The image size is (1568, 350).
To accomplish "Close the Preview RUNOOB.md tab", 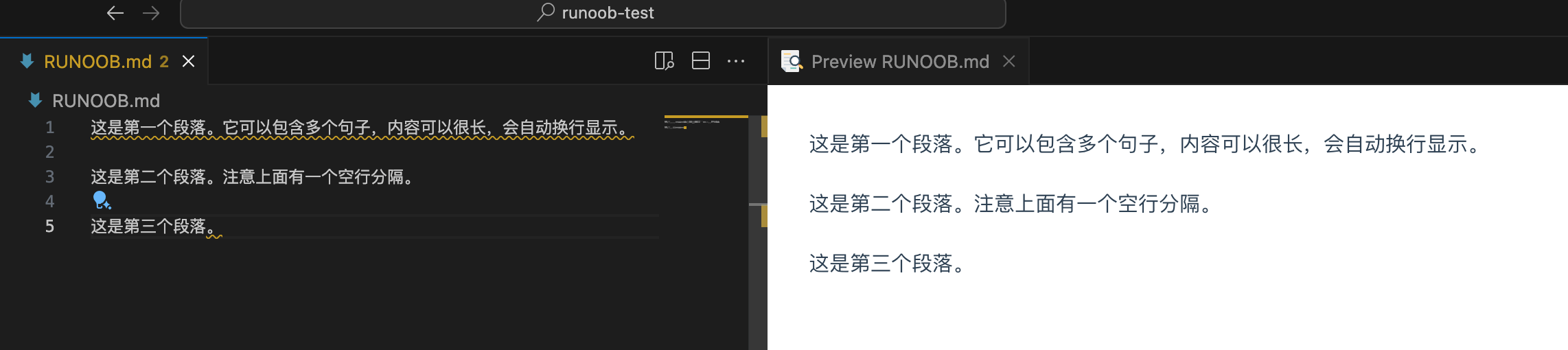I will click(x=1008, y=62).
